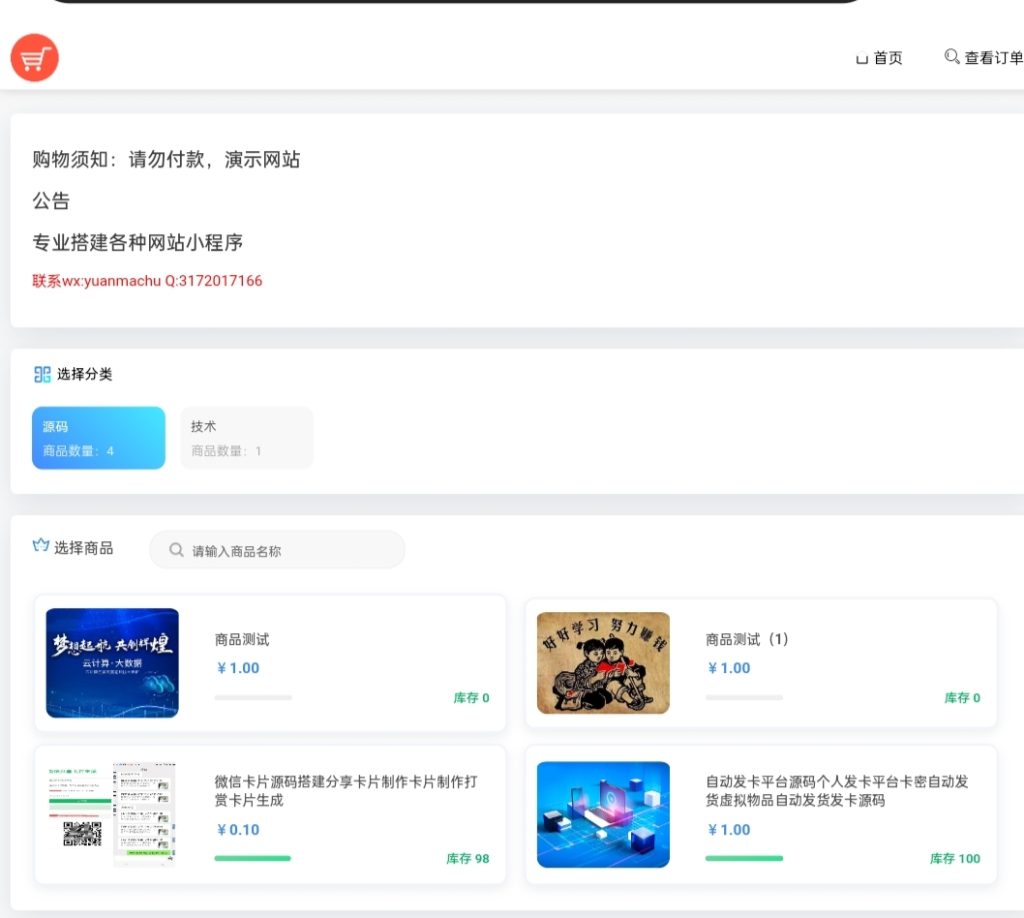Click the green stock bar for 库存 98

(252, 858)
